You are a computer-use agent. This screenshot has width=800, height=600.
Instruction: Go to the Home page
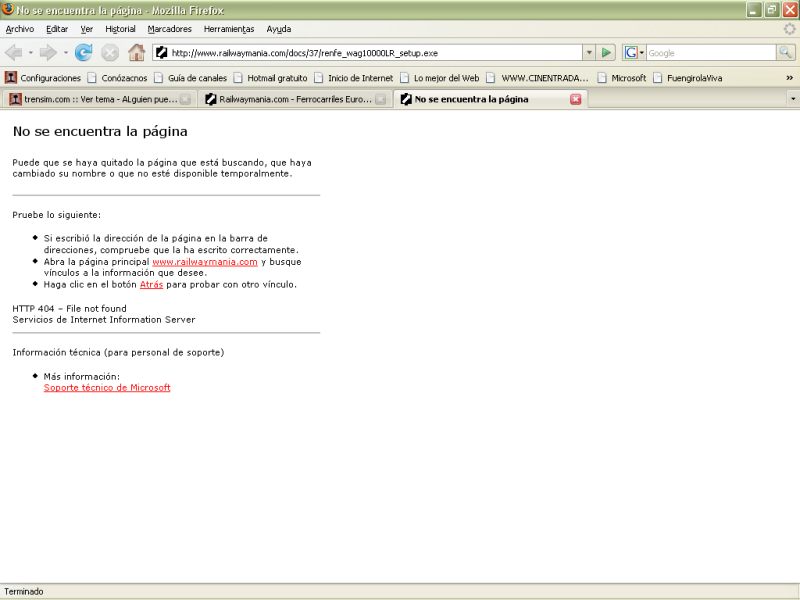136,52
